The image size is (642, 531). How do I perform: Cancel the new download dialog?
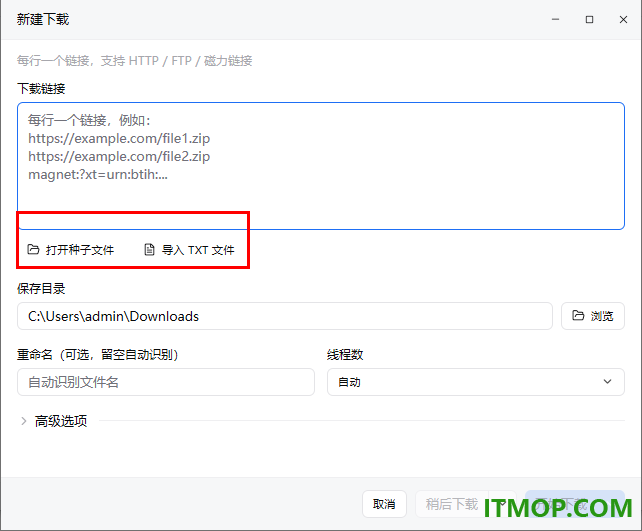pyautogui.click(x=384, y=504)
